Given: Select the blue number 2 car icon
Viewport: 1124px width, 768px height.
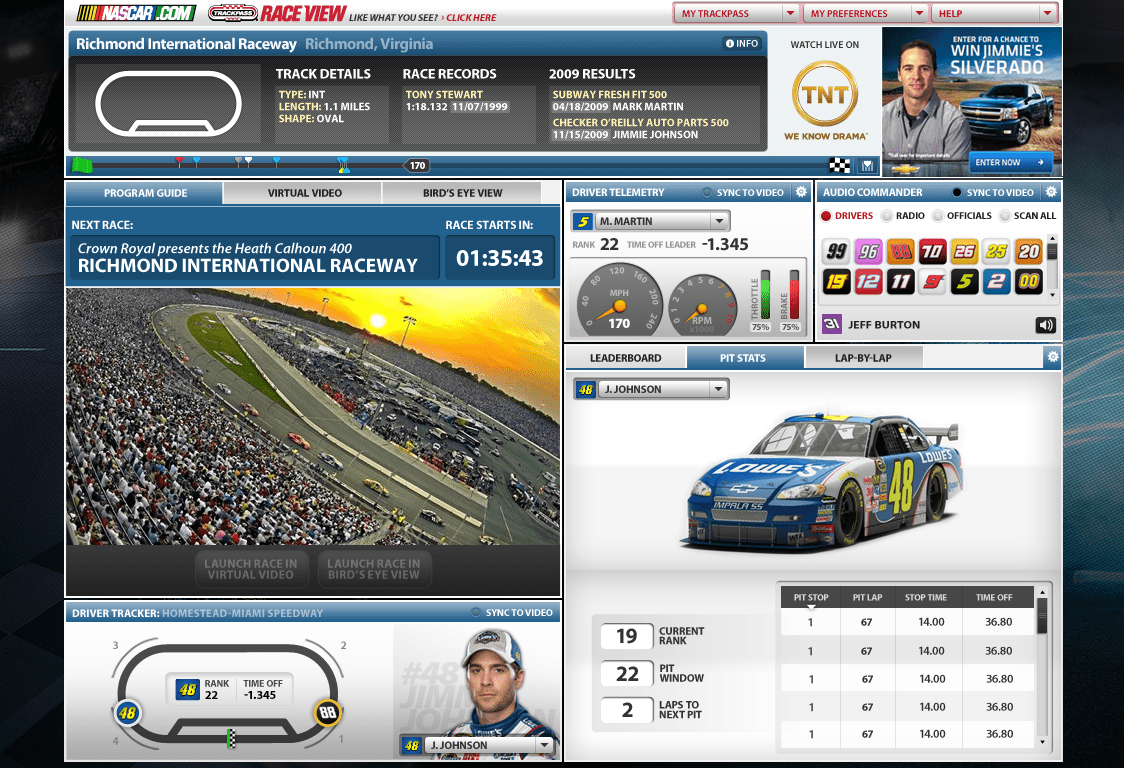Looking at the screenshot, I should [x=996, y=282].
